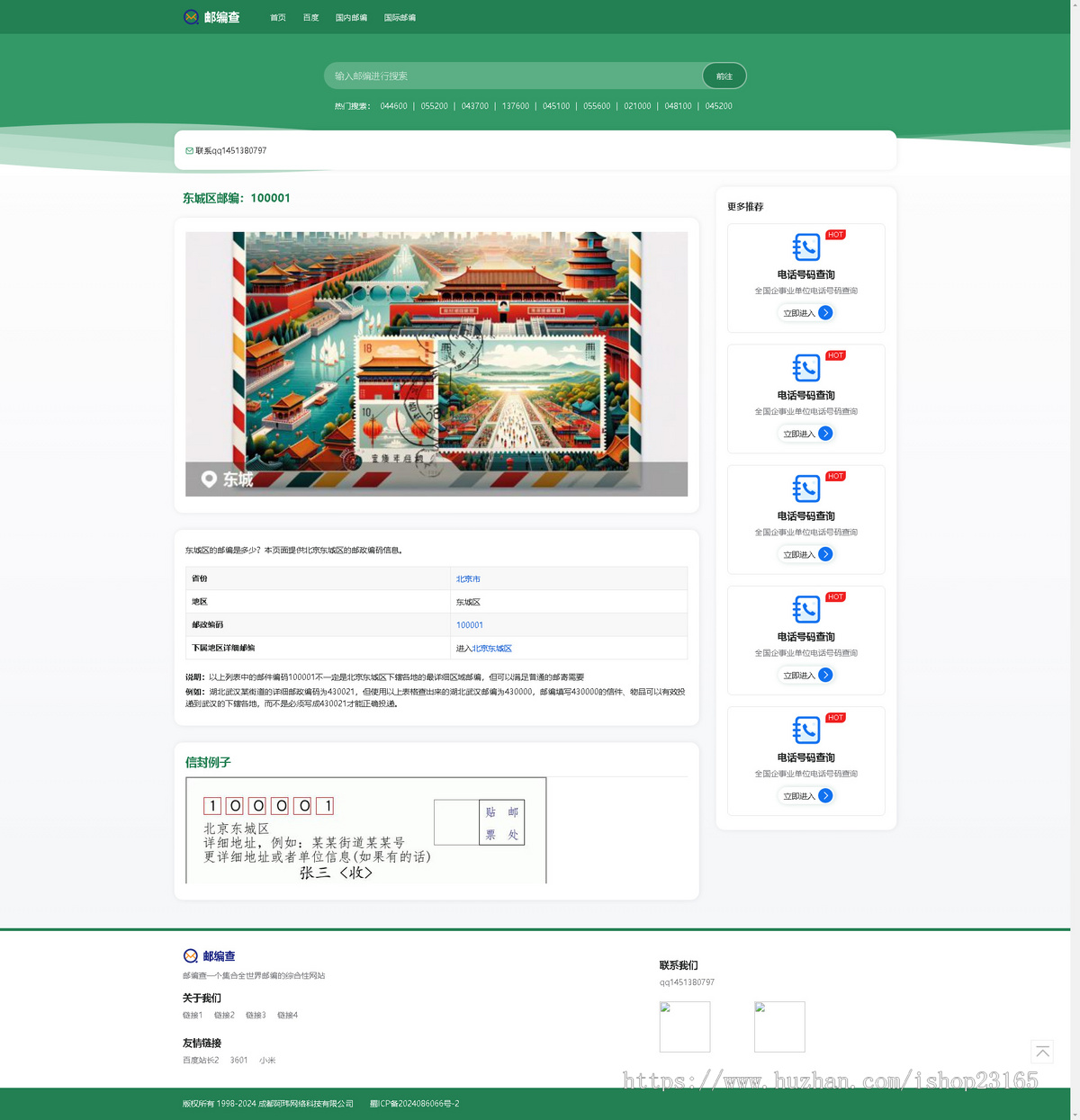Select hot search 043700
This screenshot has width=1080, height=1120.
(475, 106)
